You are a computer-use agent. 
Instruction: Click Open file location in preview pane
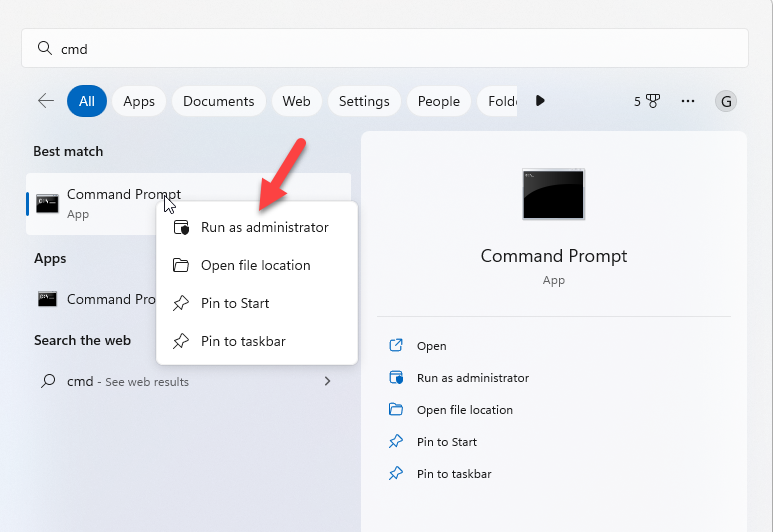click(465, 410)
